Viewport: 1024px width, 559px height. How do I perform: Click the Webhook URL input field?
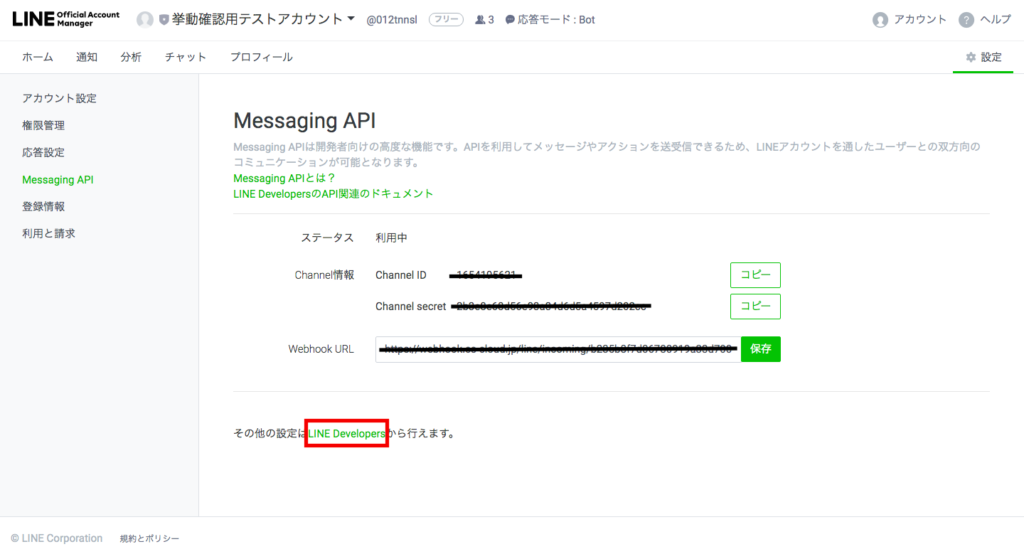click(558, 349)
